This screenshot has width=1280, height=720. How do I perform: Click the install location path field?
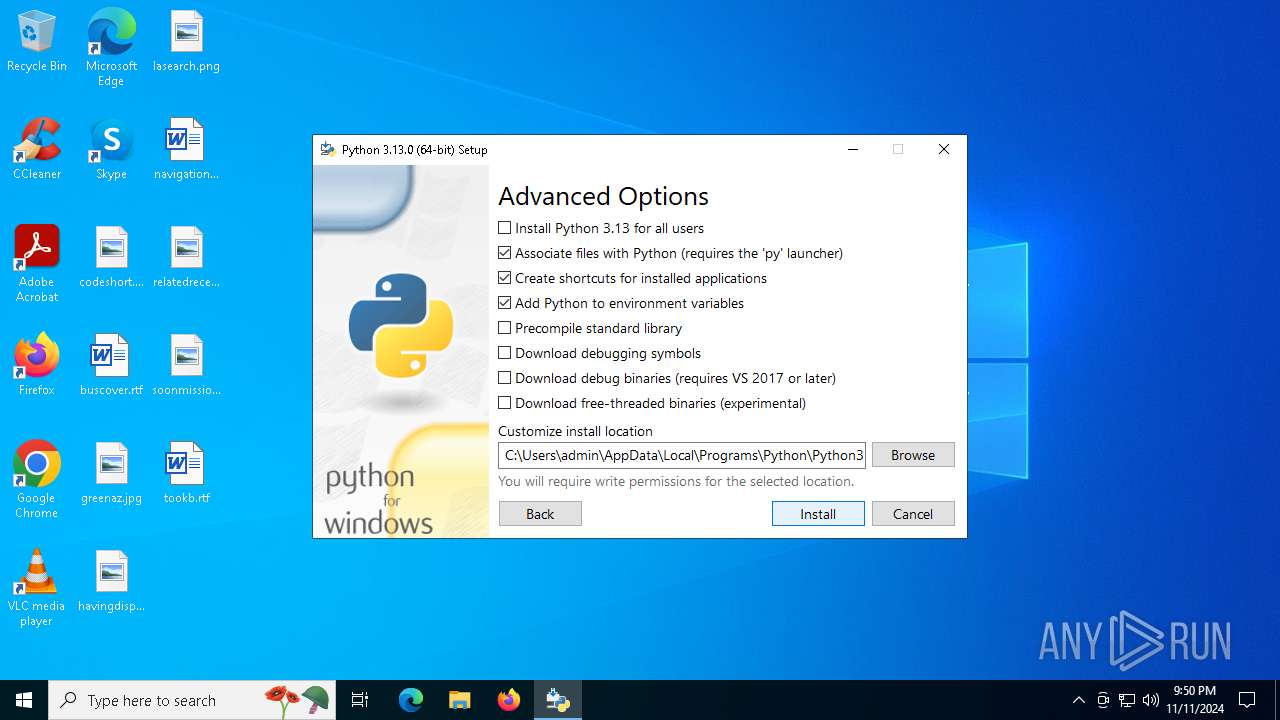(682, 455)
